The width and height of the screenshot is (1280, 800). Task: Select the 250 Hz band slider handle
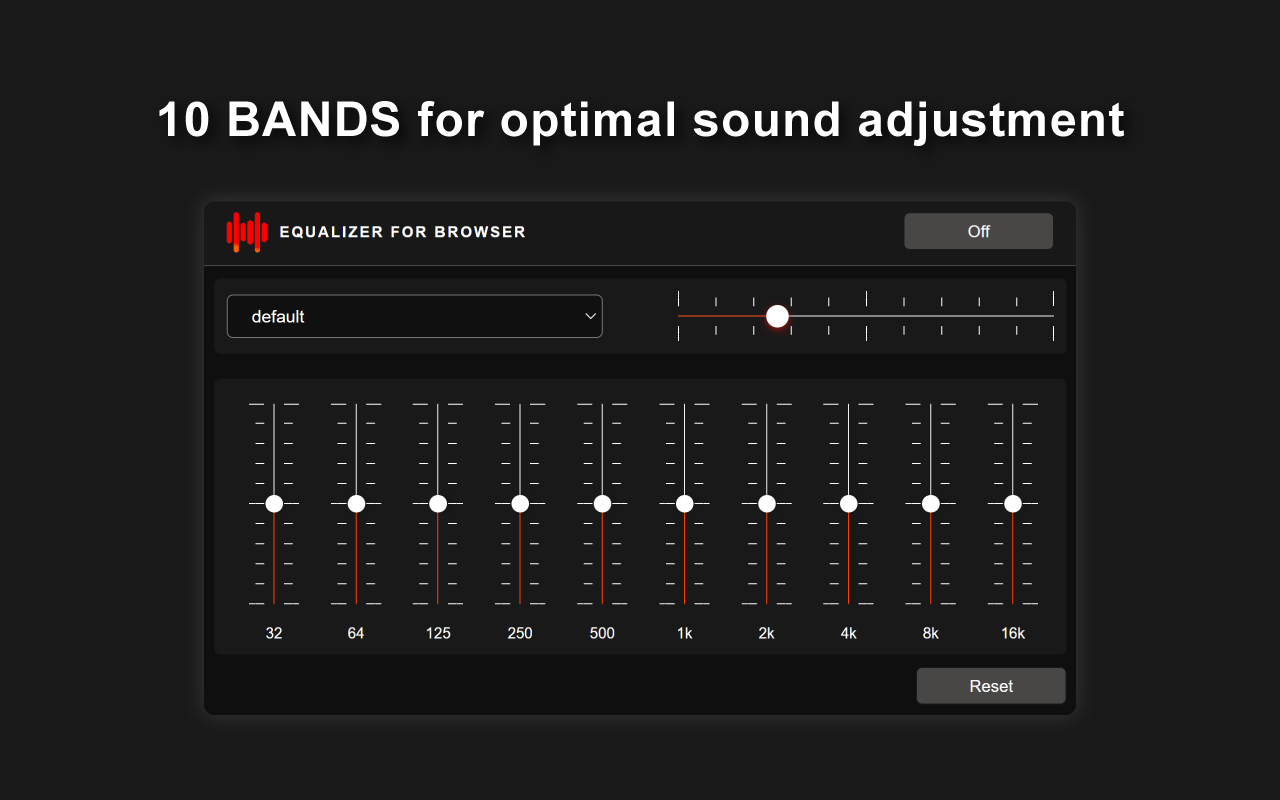(x=520, y=504)
